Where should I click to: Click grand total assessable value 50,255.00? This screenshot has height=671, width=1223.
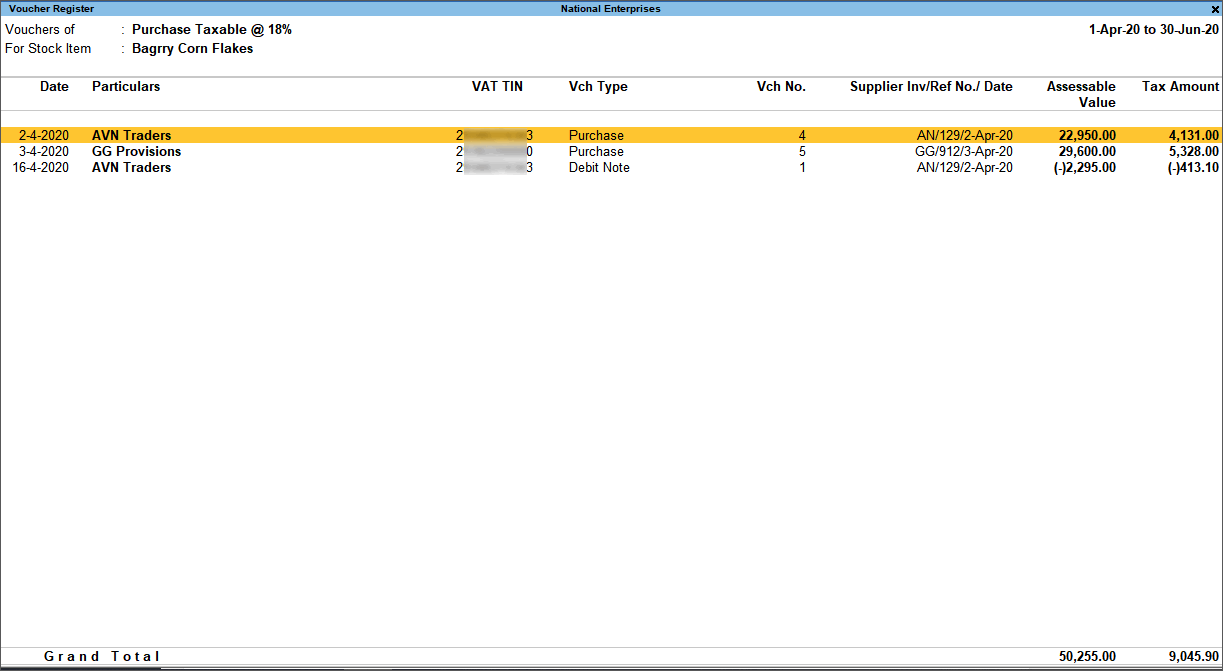pos(1087,656)
